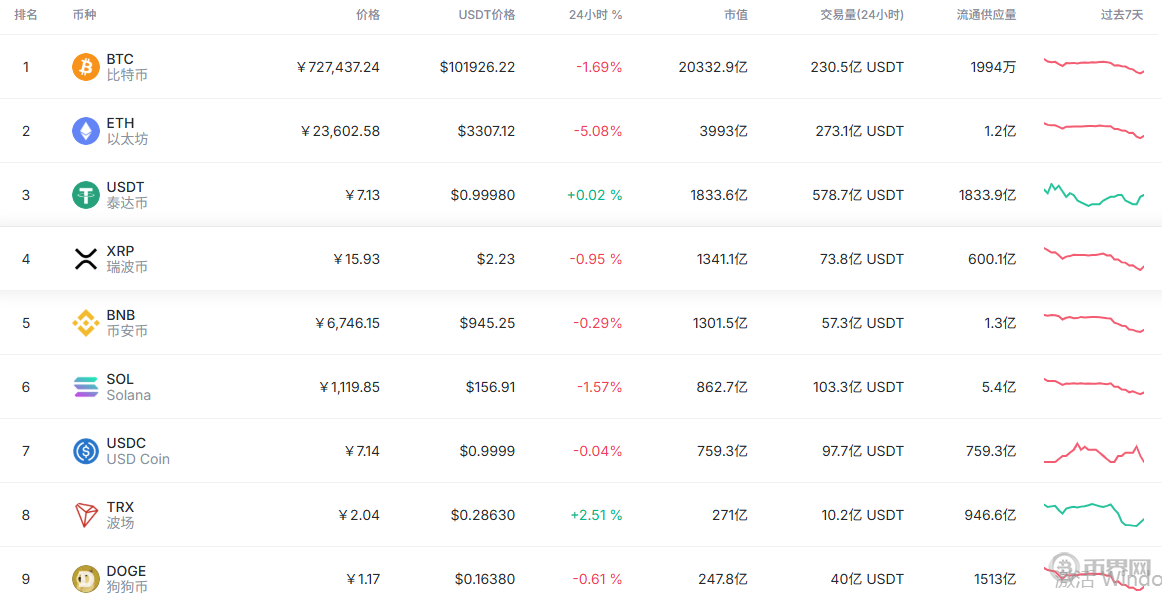This screenshot has height=595, width=1162.
Task: Open the 以太坊 name link
Action: (x=127, y=139)
